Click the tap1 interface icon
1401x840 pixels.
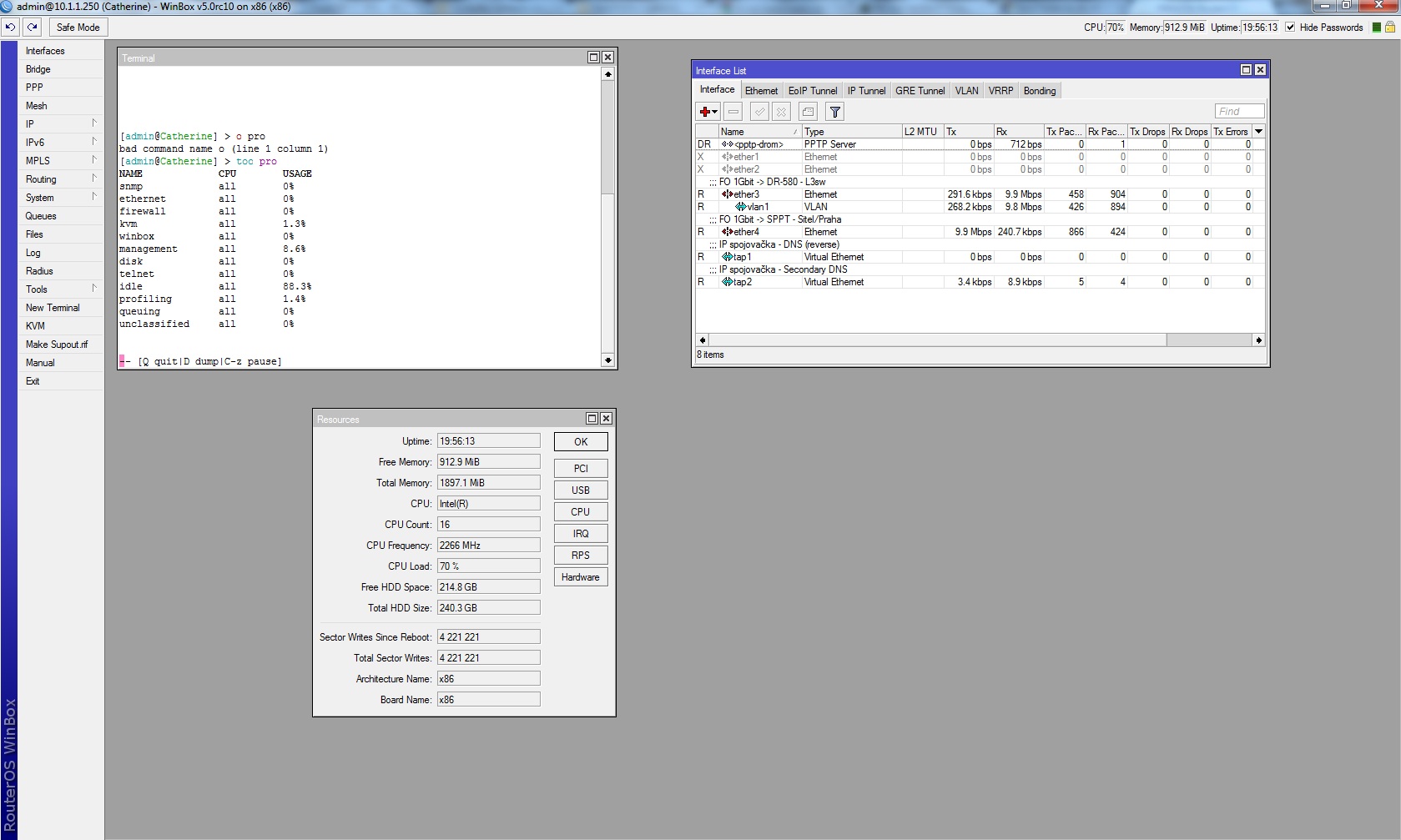[728, 257]
